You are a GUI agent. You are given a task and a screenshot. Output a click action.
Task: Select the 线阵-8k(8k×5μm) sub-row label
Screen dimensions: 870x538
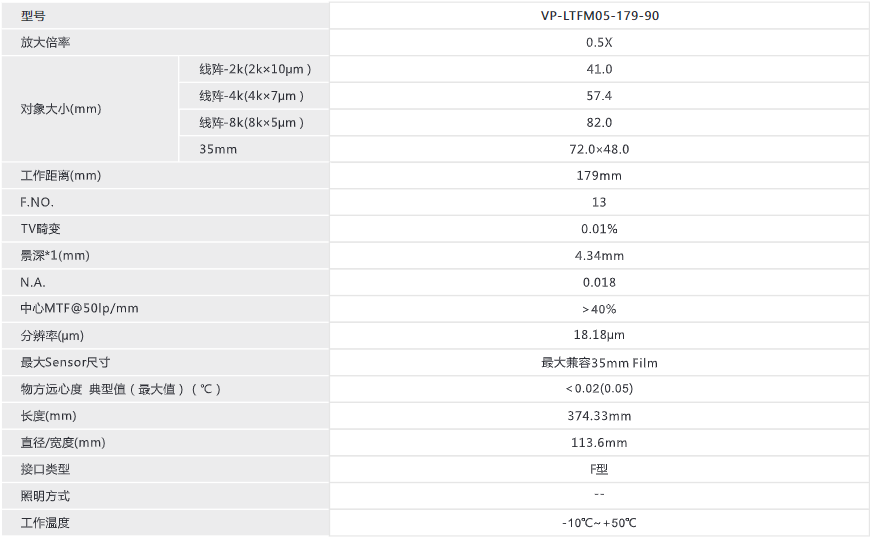point(254,123)
